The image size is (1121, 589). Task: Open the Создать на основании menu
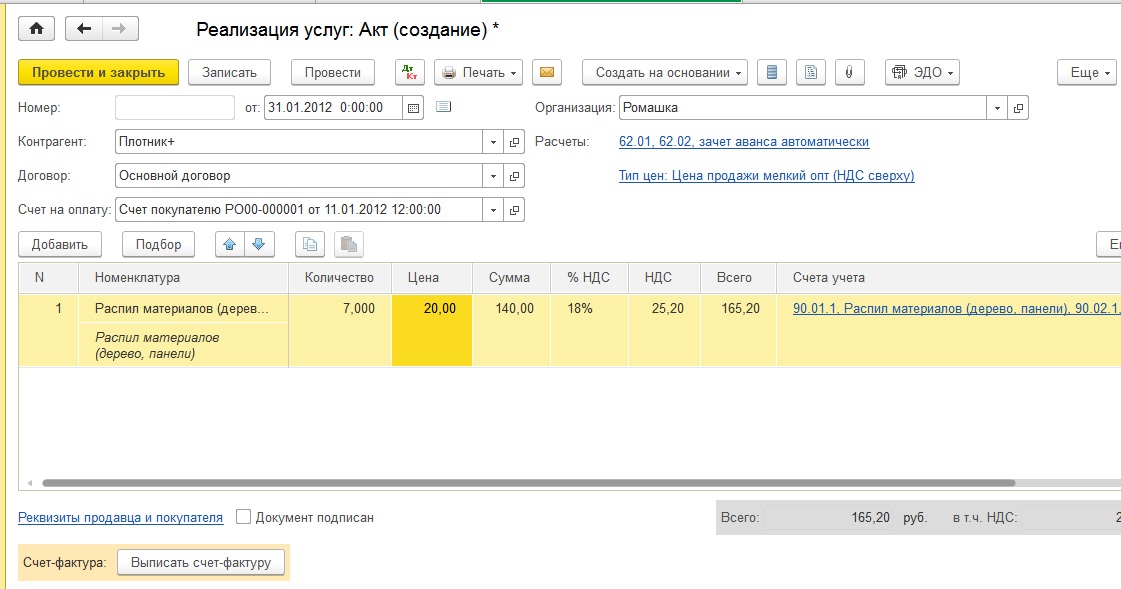tap(665, 73)
